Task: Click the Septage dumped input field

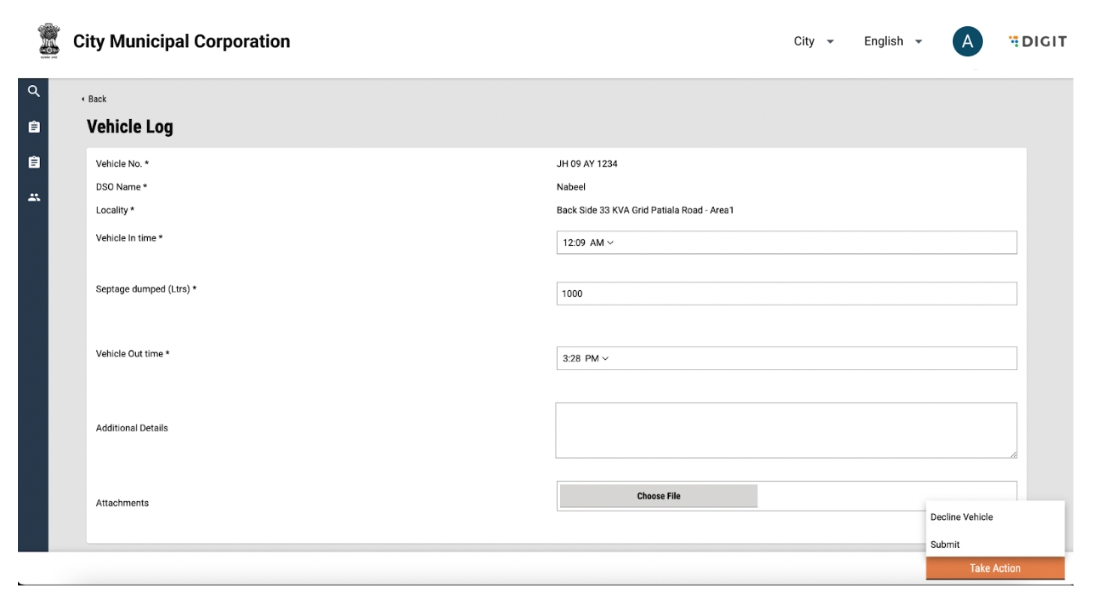Action: (785, 293)
